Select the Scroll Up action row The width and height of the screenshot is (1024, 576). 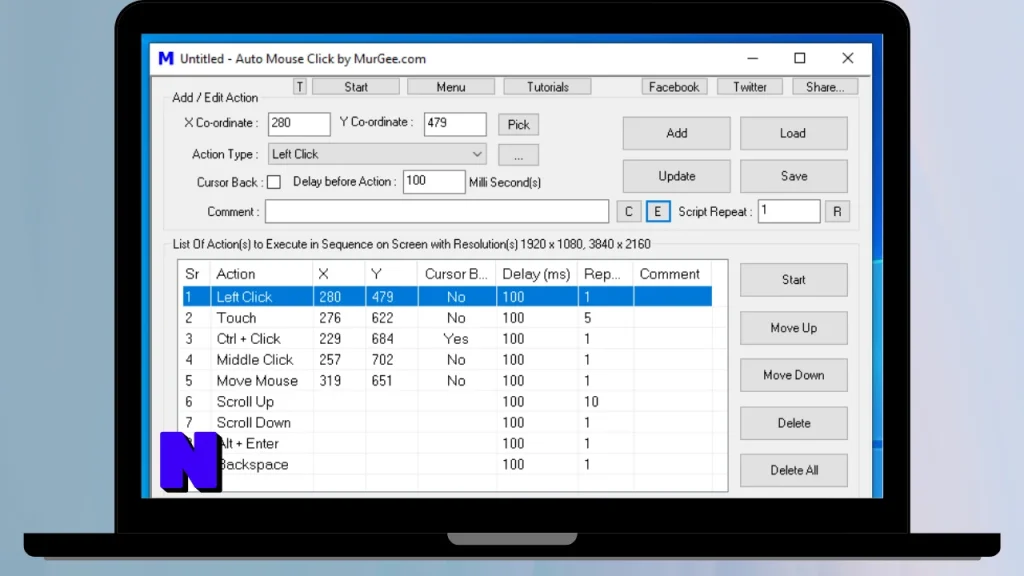pyautogui.click(x=447, y=402)
